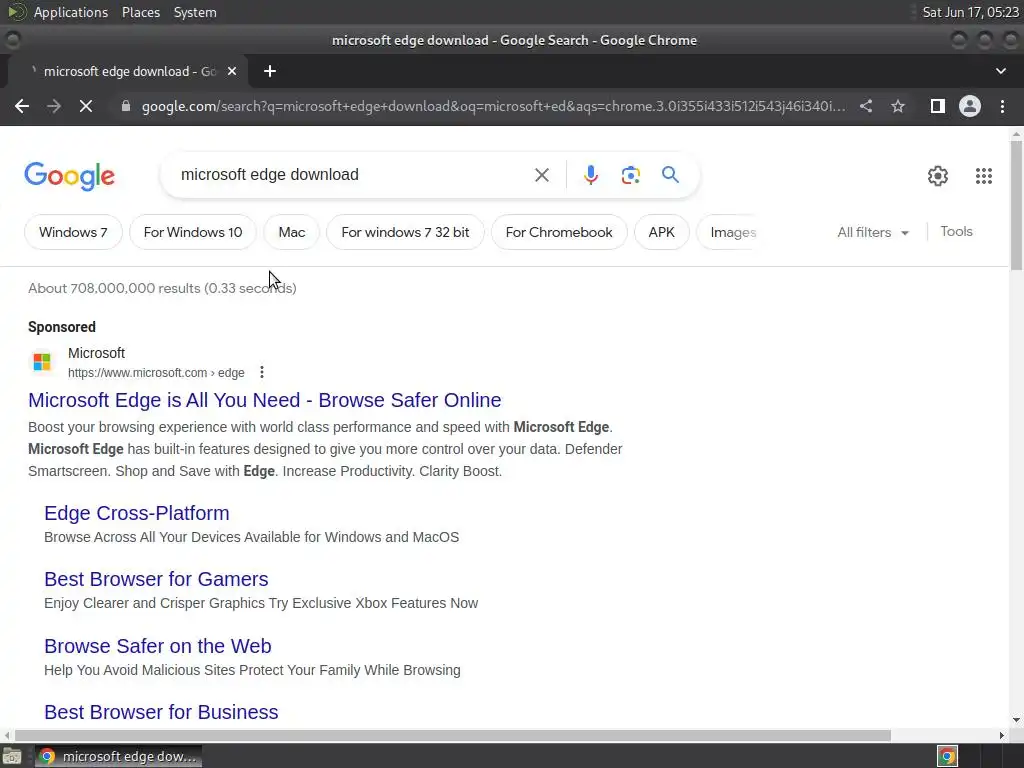Click the scroll-right arrow on horizontal scrollbar
Screen dimensions: 1024x768
coord(1002,735)
